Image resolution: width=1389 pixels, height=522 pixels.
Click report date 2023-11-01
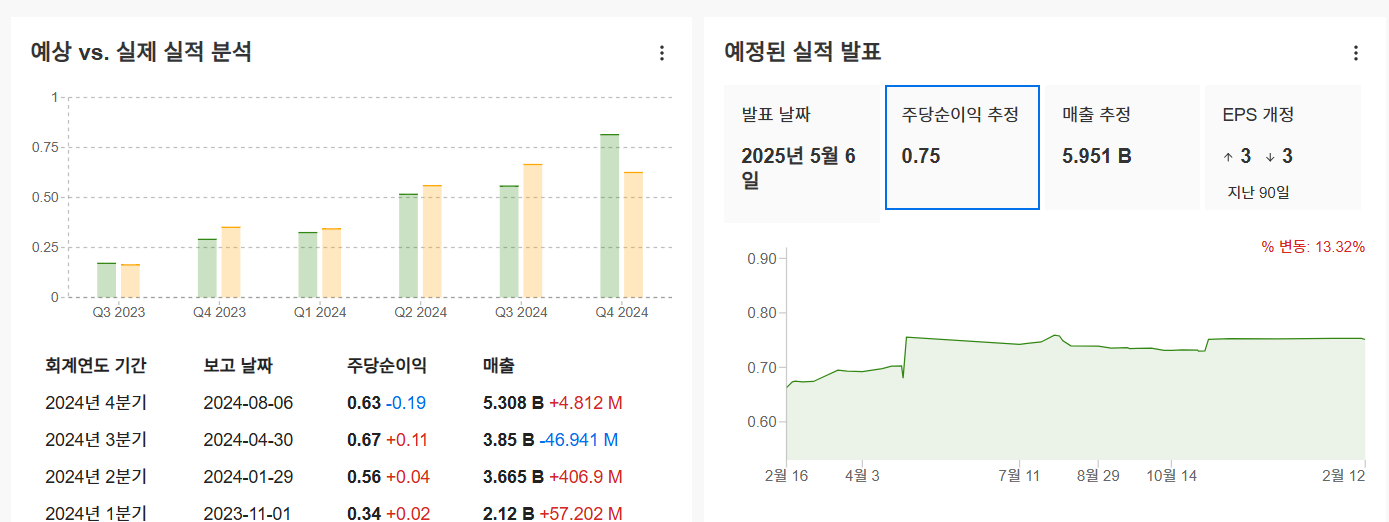click(248, 513)
